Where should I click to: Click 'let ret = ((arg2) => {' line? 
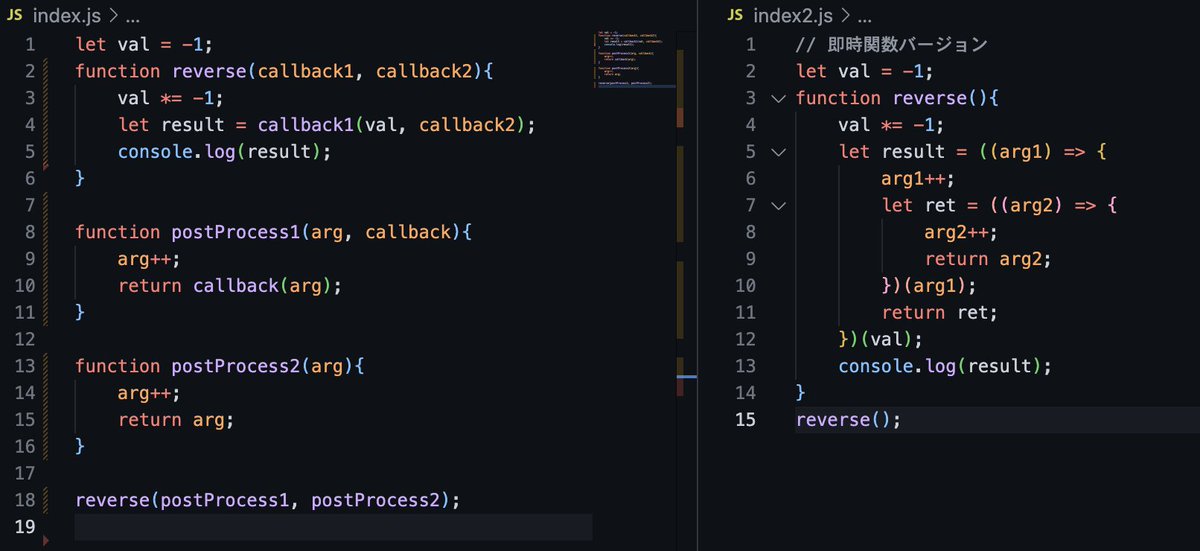pos(999,206)
